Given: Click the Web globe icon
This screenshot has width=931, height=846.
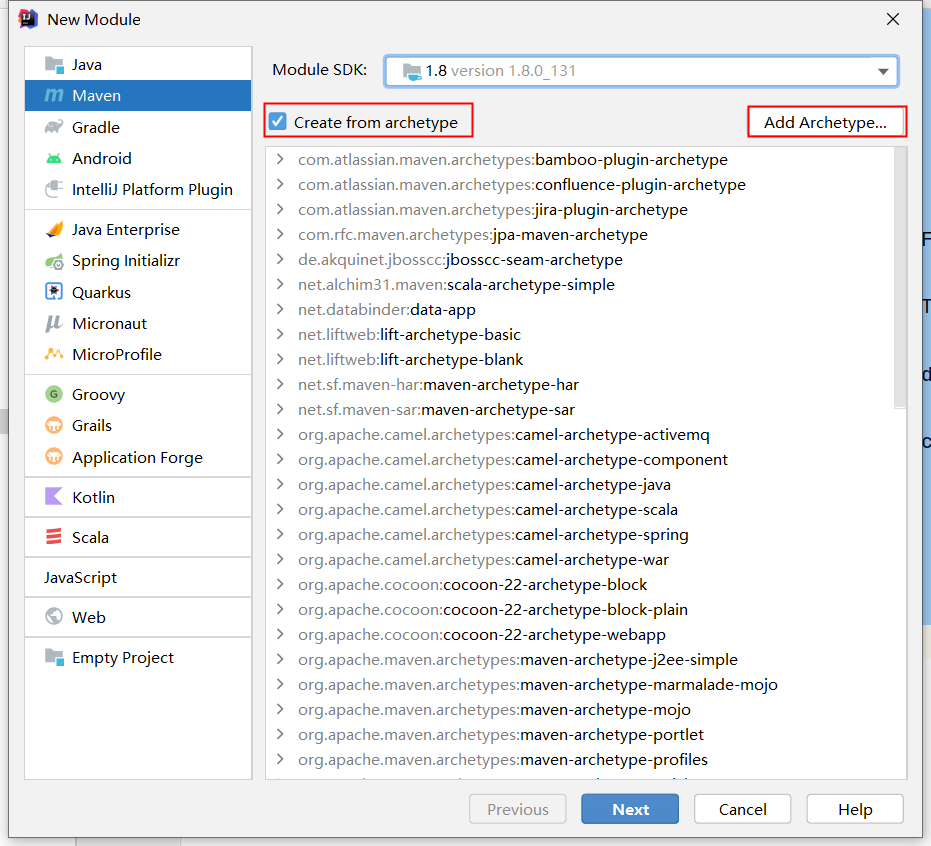Looking at the screenshot, I should [x=54, y=617].
